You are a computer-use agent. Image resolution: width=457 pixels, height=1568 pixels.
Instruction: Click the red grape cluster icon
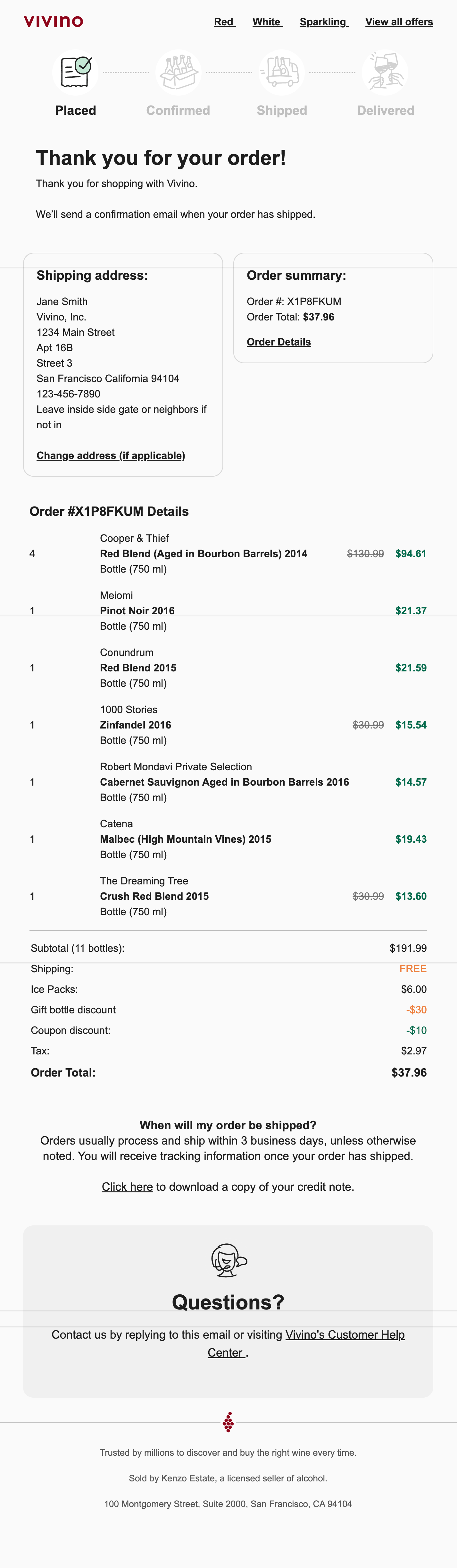[228, 1422]
